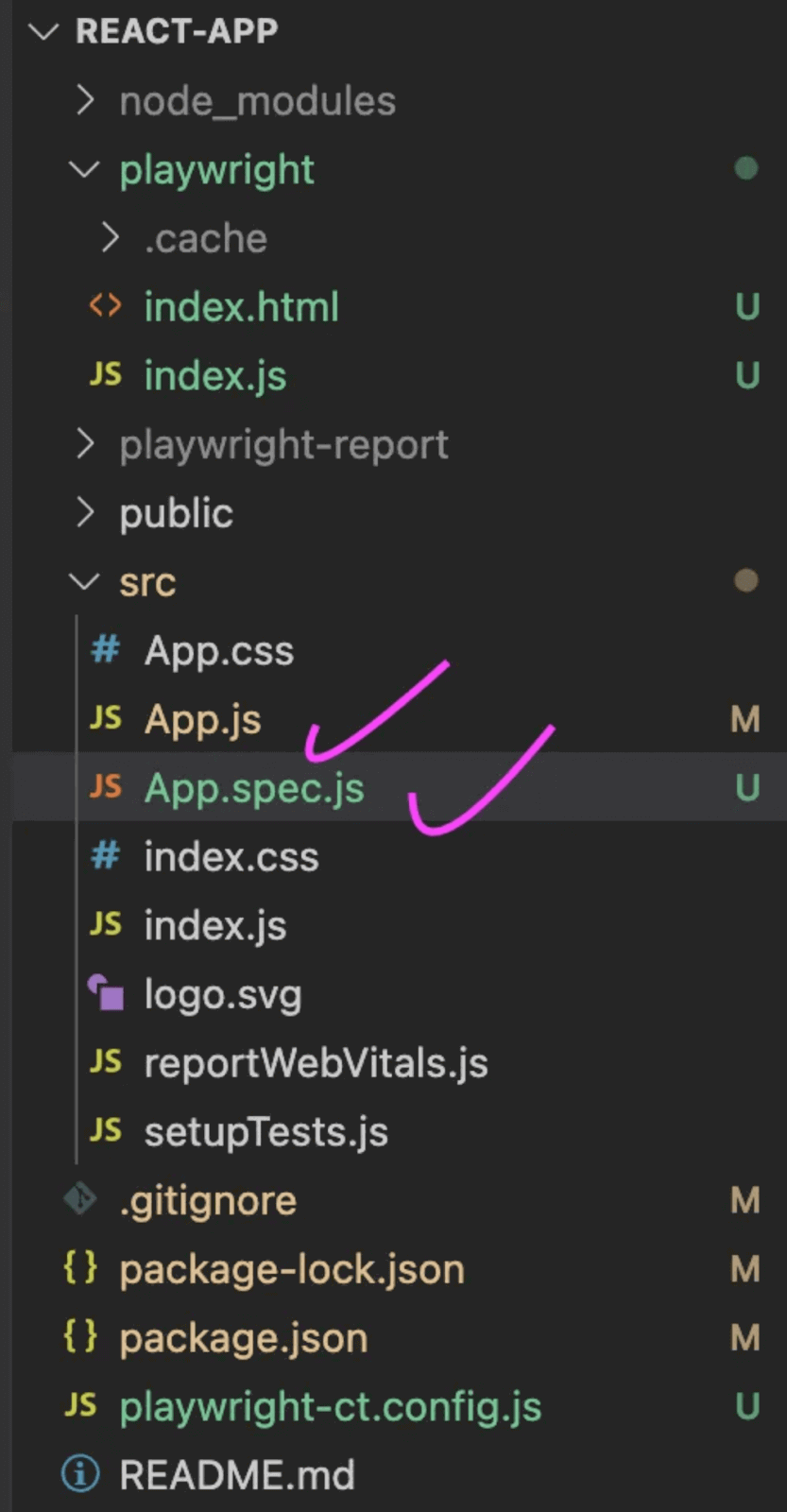This screenshot has width=787, height=1512.
Task: Click the braces icon of package-lock.json
Action: pyautogui.click(x=80, y=1268)
